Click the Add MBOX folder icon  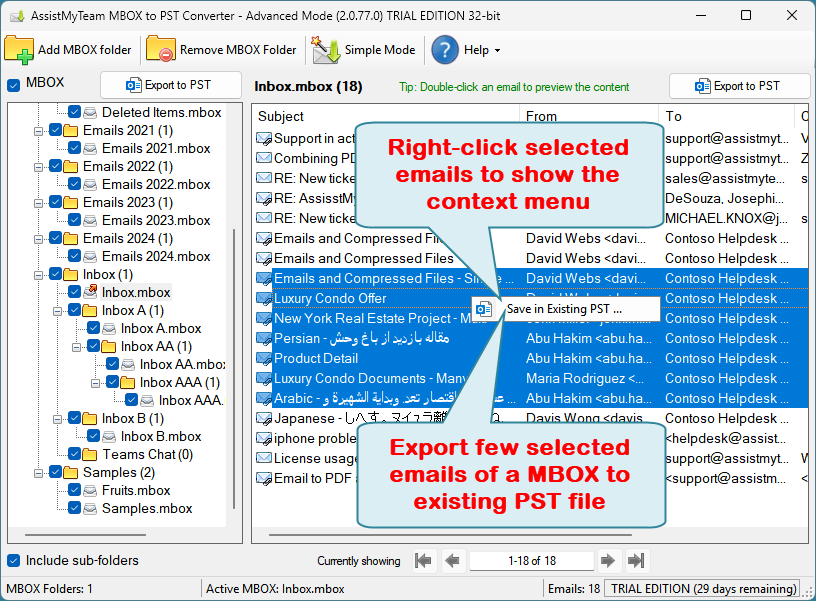[x=19, y=49]
